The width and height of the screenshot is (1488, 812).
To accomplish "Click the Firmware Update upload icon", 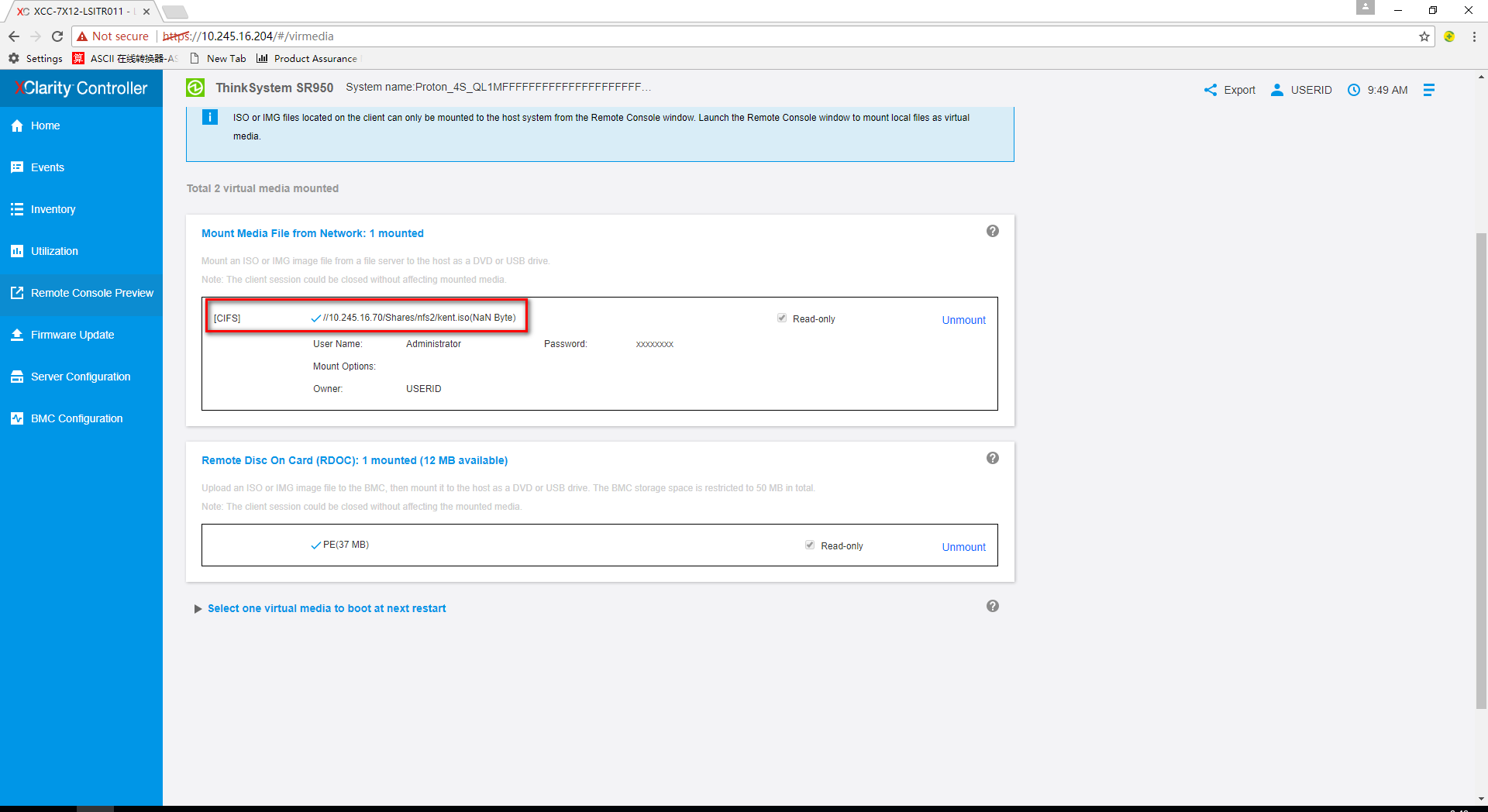I will pyautogui.click(x=17, y=335).
